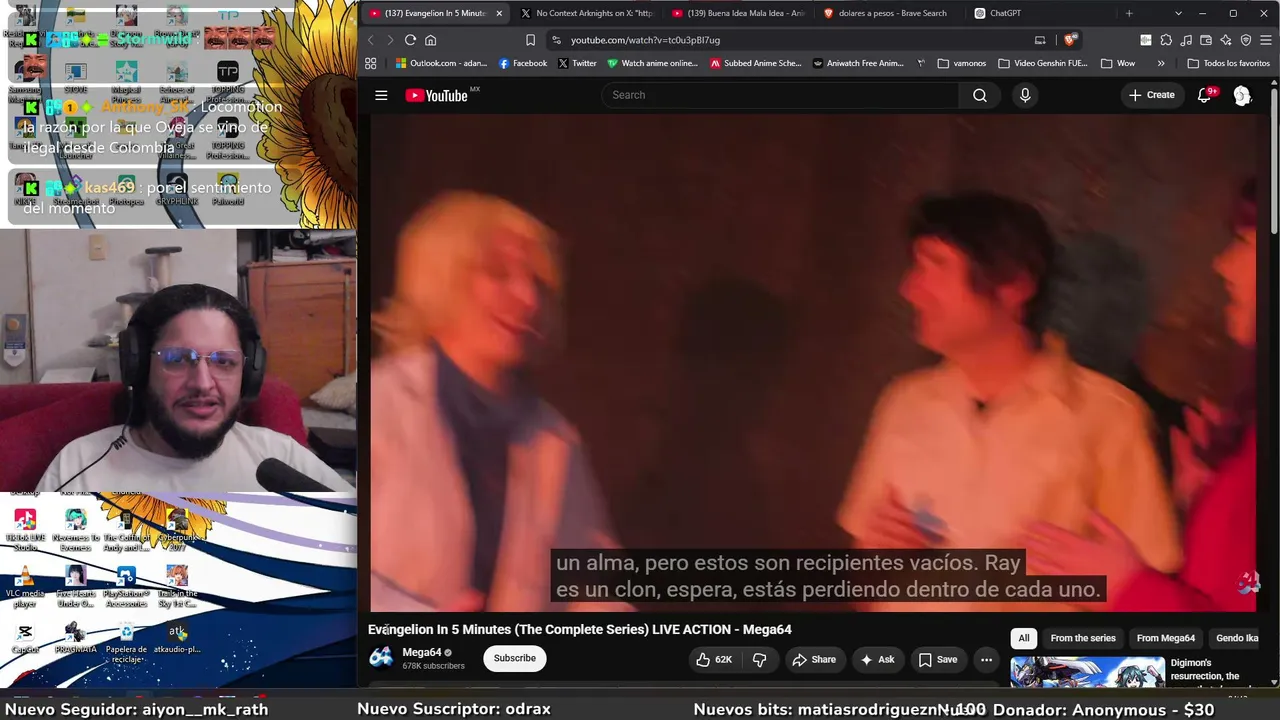Select the 'All' filter chip
Image resolution: width=1280 pixels, height=720 pixels.
pyautogui.click(x=1024, y=638)
